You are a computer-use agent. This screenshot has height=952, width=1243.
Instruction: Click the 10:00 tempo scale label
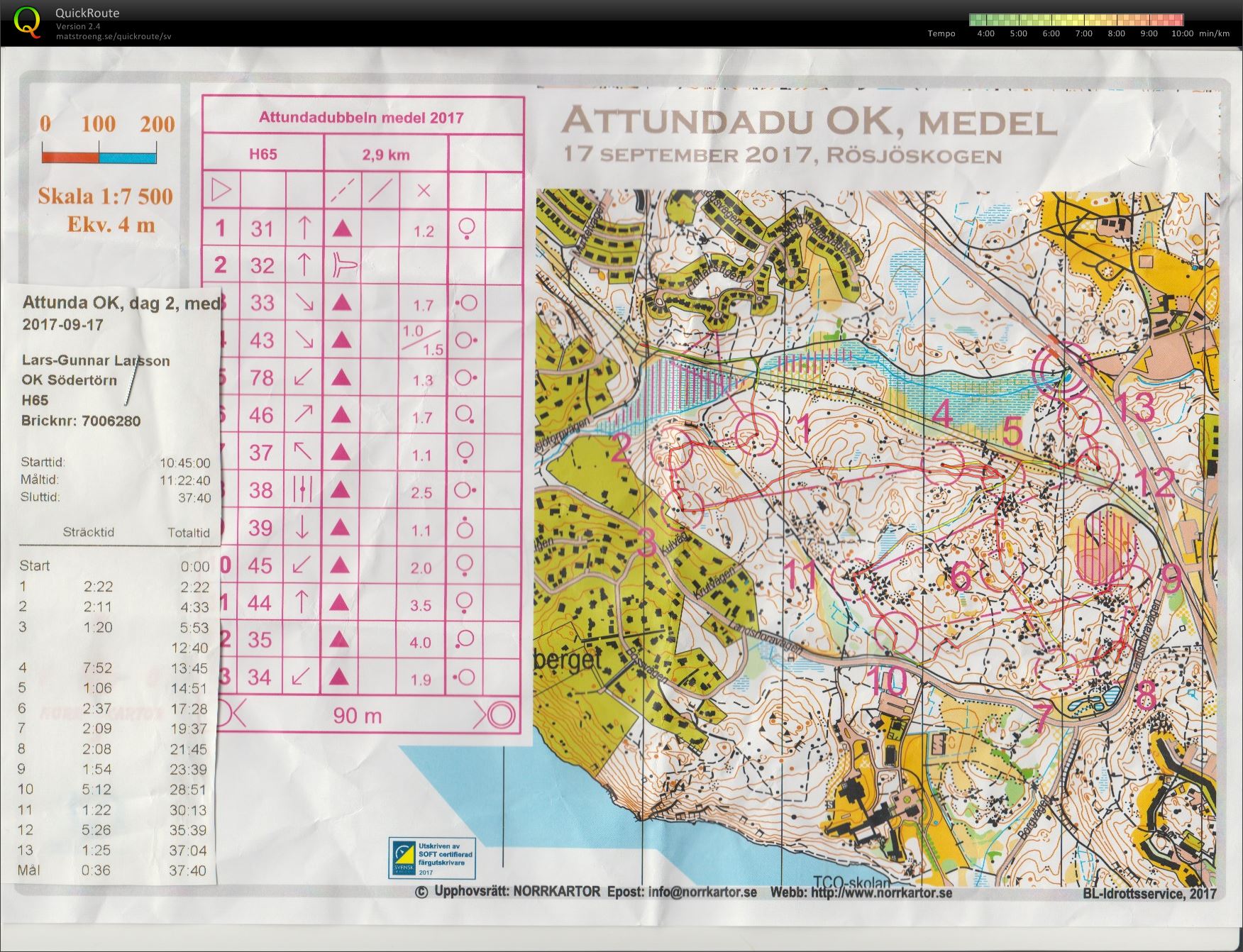point(1182,33)
